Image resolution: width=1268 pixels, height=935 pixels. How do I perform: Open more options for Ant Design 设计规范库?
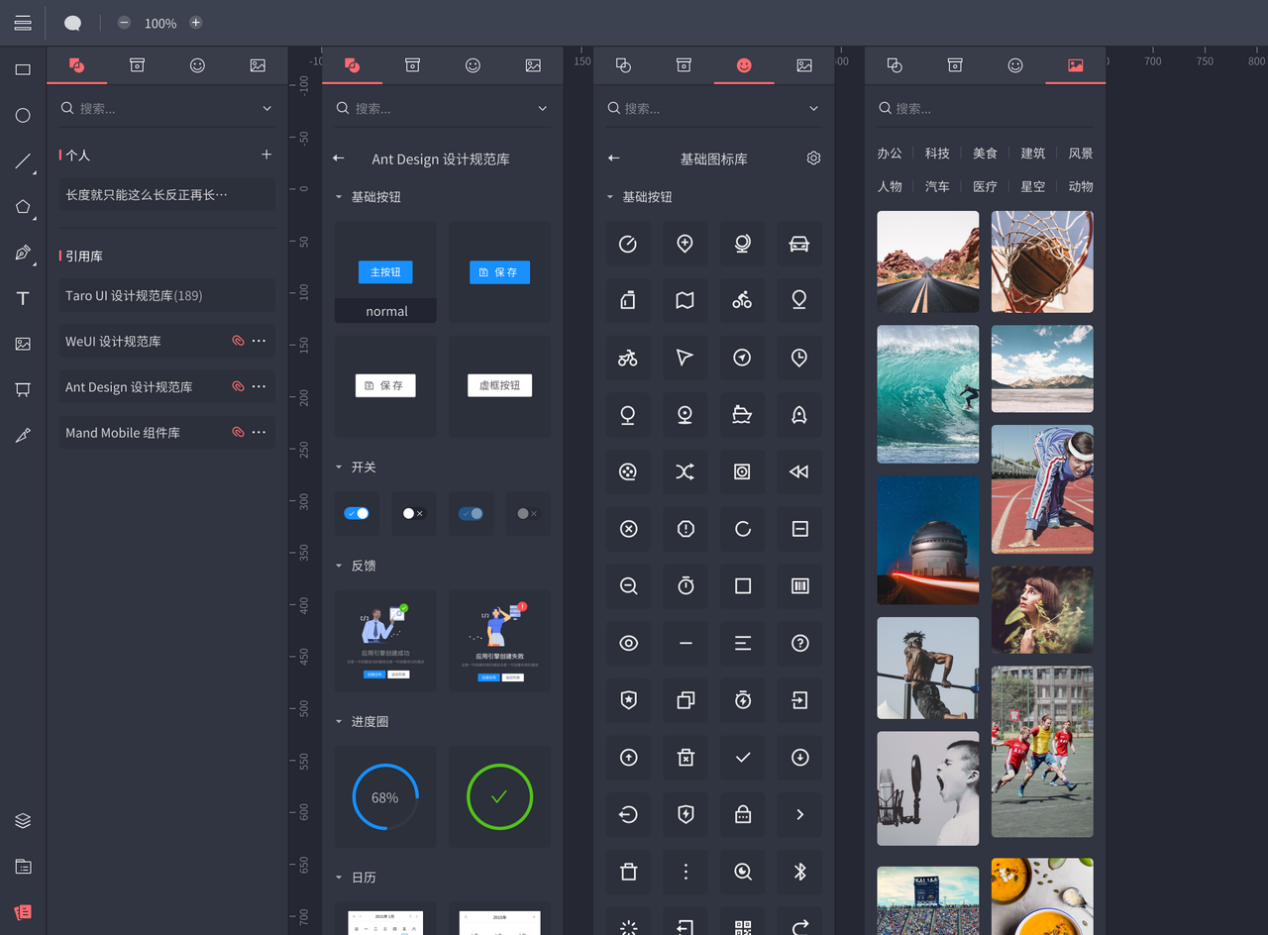pyautogui.click(x=260, y=386)
